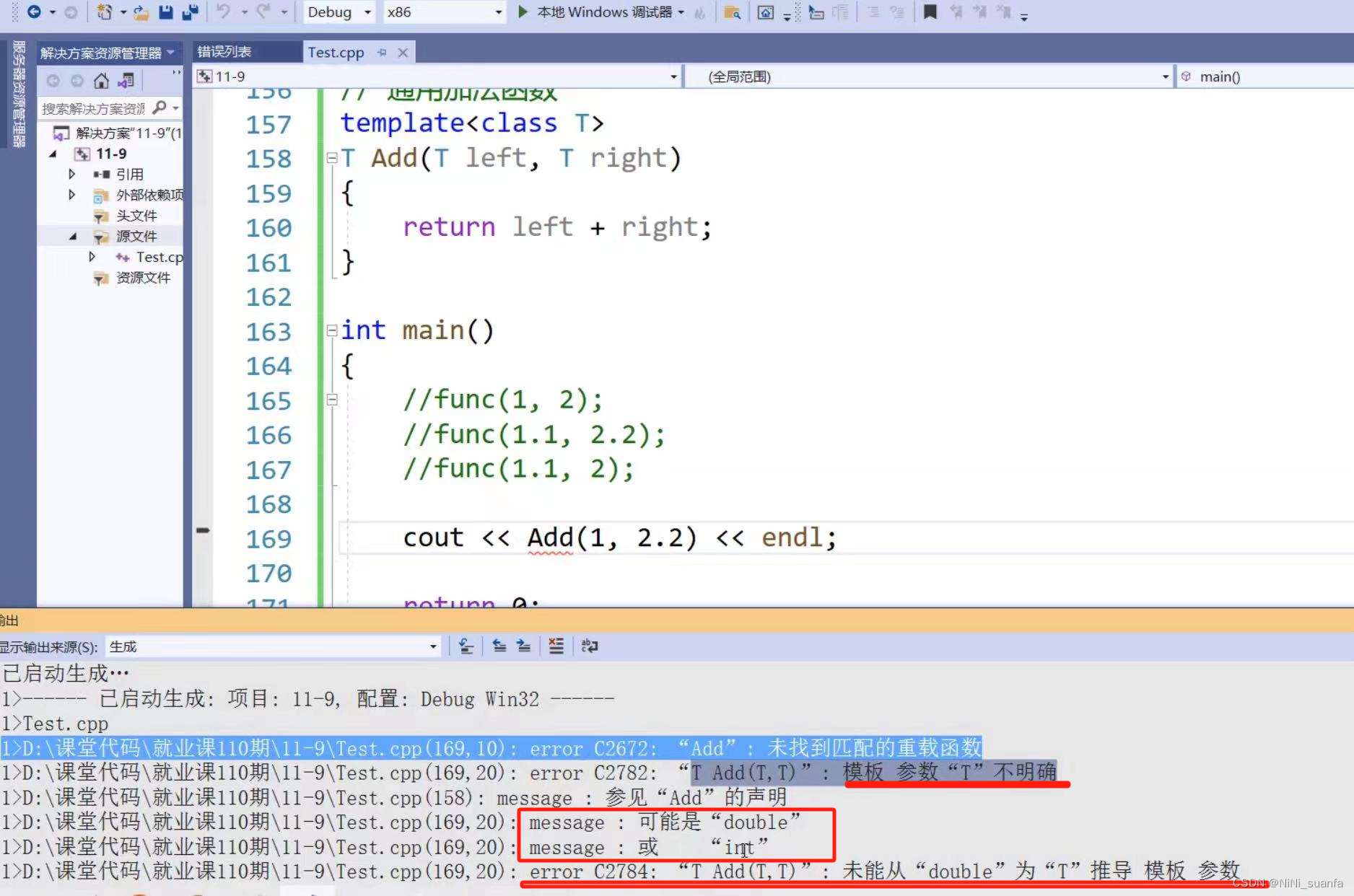This screenshot has height=896, width=1354.
Task: Toggle a bookmark with the black bookmark icon
Action: (930, 12)
